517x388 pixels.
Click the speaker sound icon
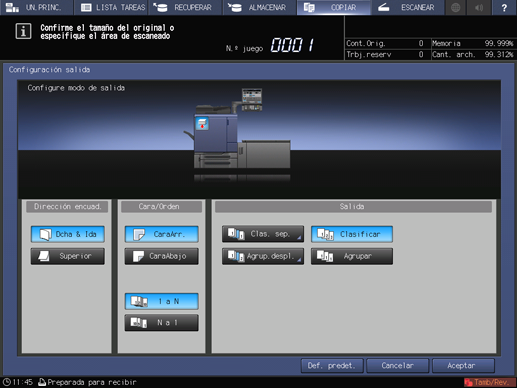pos(479,7)
